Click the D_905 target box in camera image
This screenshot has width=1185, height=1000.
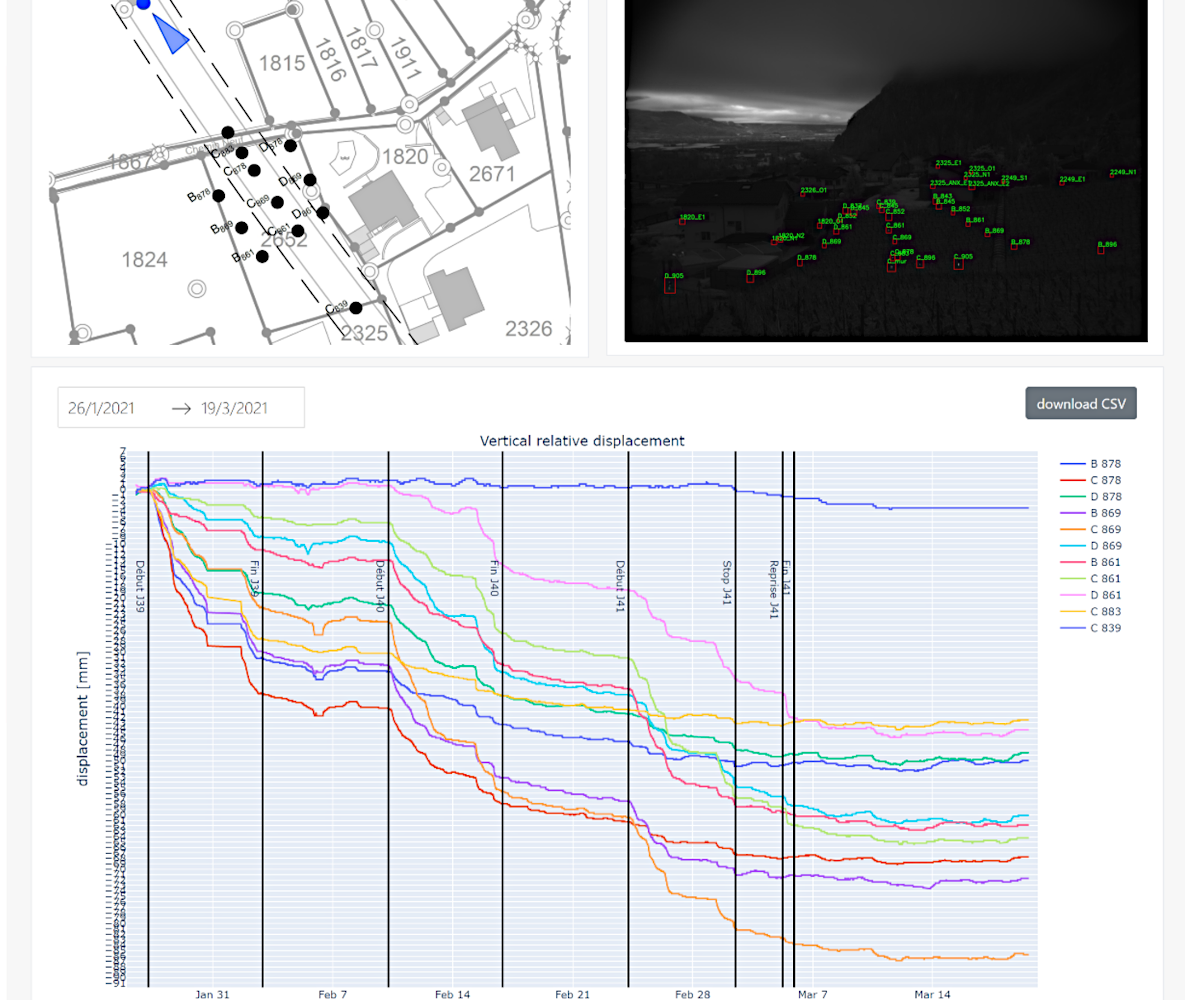click(x=670, y=286)
